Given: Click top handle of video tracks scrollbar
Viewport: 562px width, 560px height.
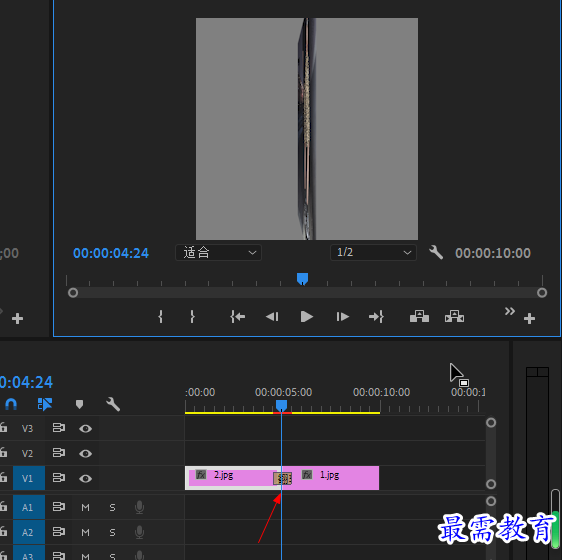Looking at the screenshot, I should point(491,423).
